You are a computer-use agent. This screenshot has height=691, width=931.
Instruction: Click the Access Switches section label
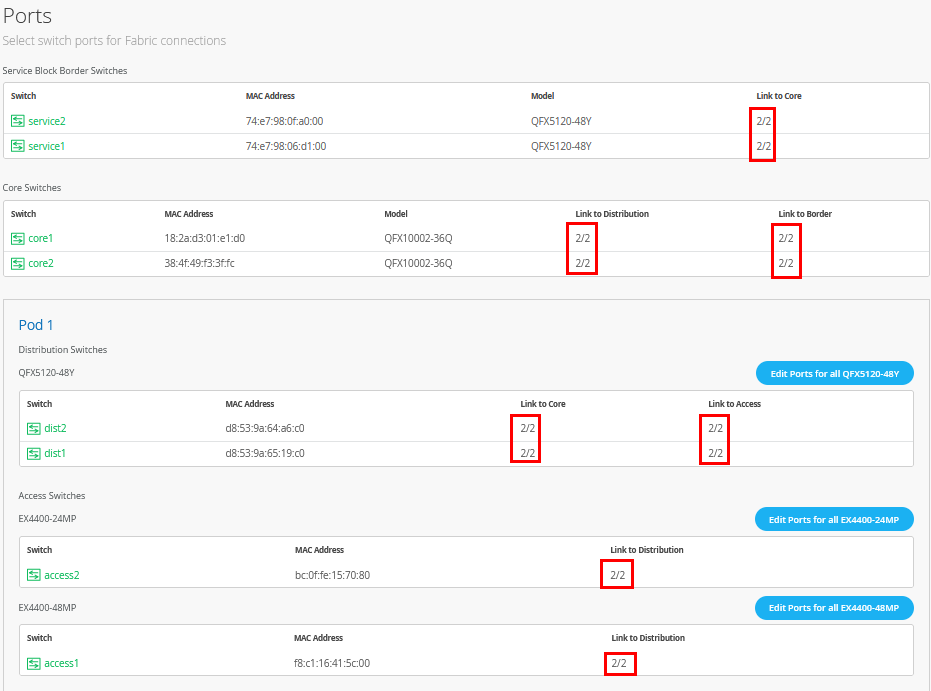tap(52, 496)
